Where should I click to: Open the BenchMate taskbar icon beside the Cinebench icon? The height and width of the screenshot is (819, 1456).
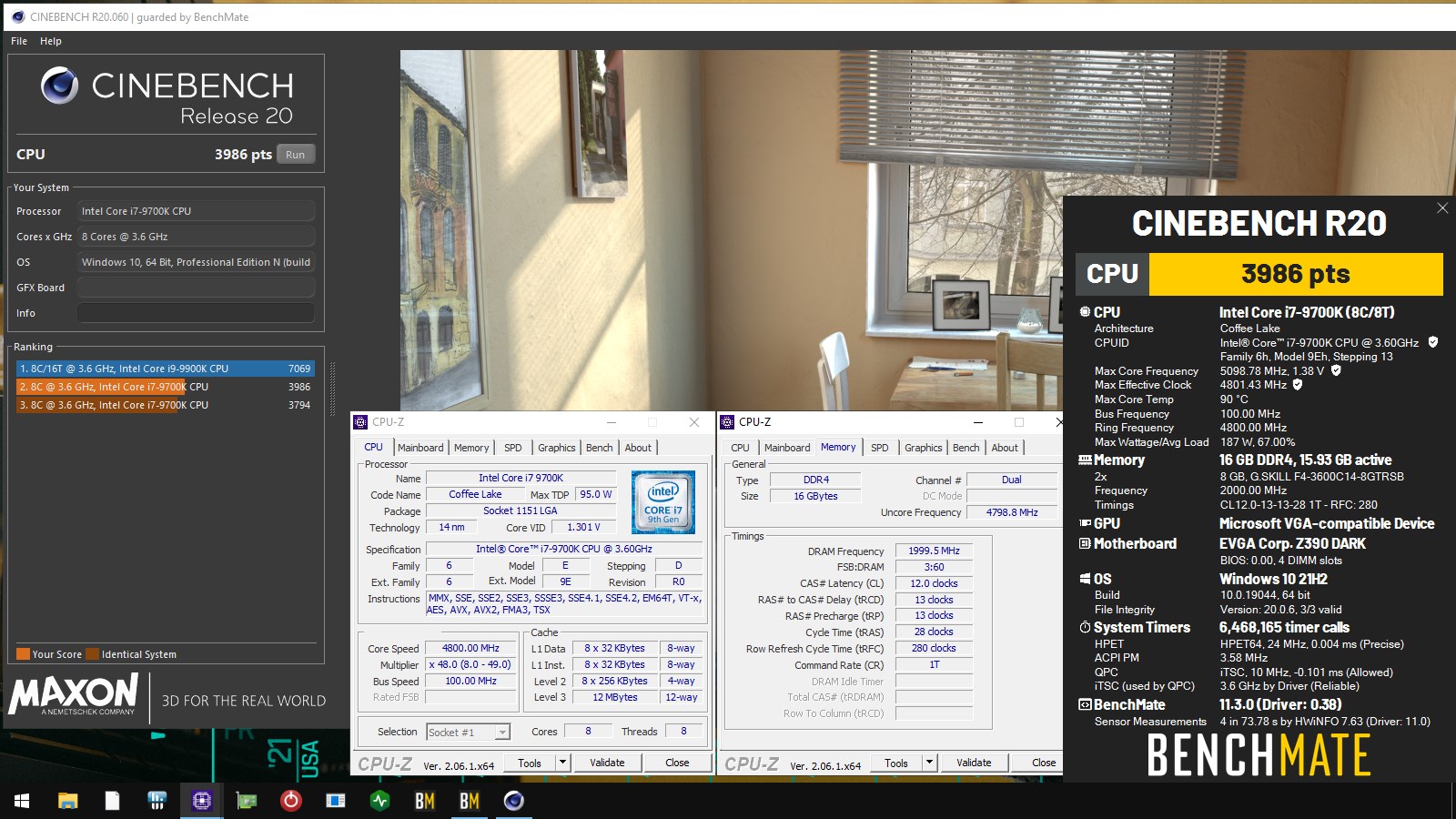pyautogui.click(x=470, y=801)
